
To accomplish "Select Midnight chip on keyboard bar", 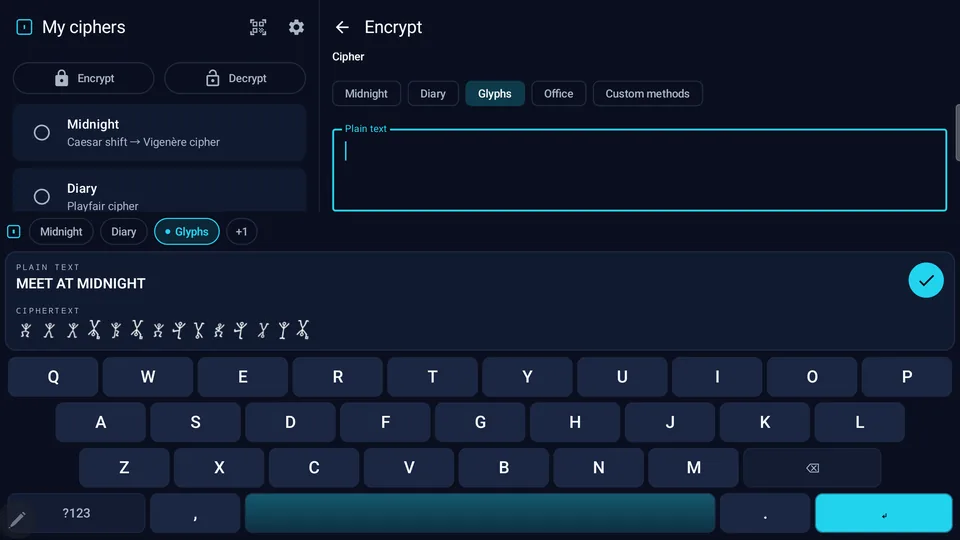I will coord(61,231).
